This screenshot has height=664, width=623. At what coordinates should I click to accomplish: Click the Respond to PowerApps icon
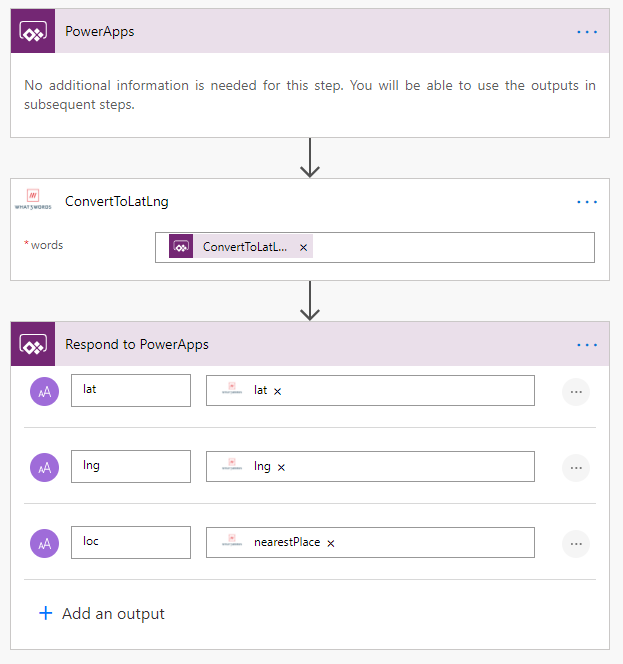pyautogui.click(x=33, y=344)
